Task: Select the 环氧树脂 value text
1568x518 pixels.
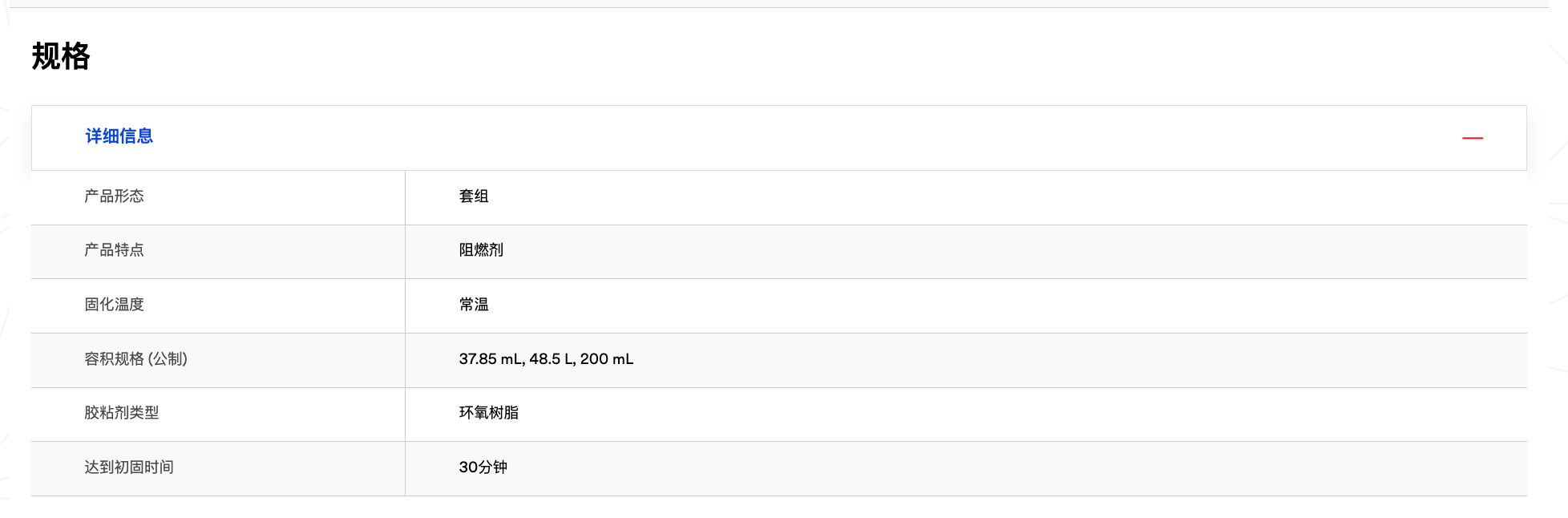Action: [488, 413]
